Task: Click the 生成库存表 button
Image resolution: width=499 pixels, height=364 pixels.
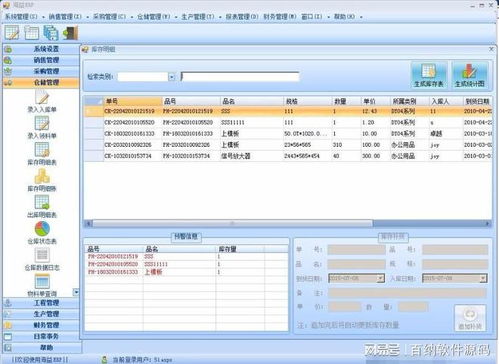Action: [x=429, y=75]
